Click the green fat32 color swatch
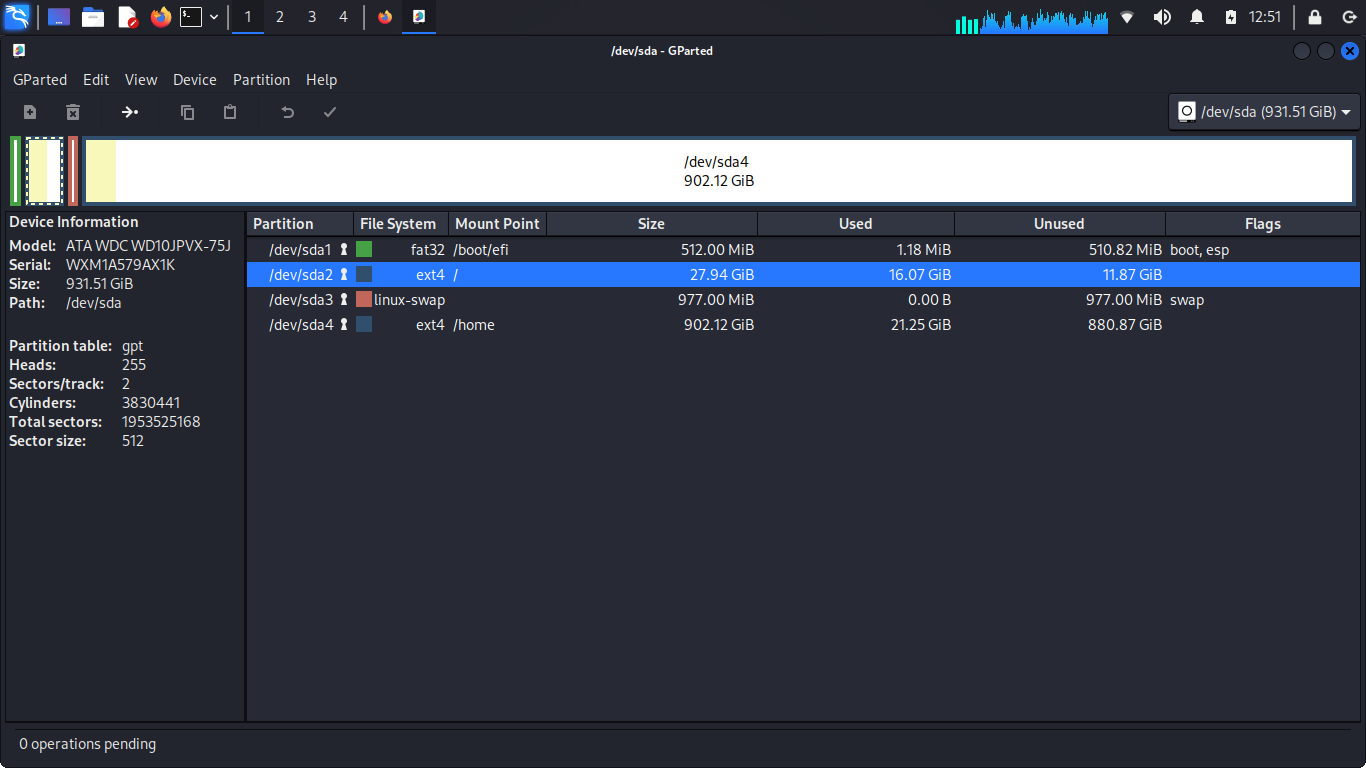 click(x=364, y=249)
